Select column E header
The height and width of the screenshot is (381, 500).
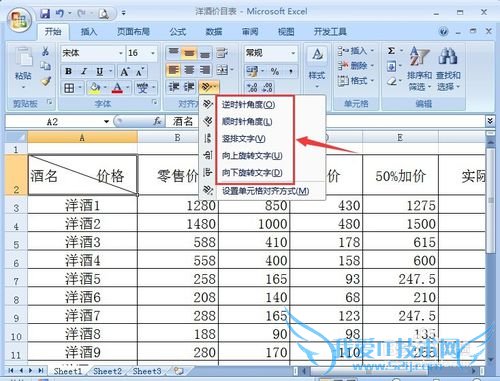(x=400, y=138)
